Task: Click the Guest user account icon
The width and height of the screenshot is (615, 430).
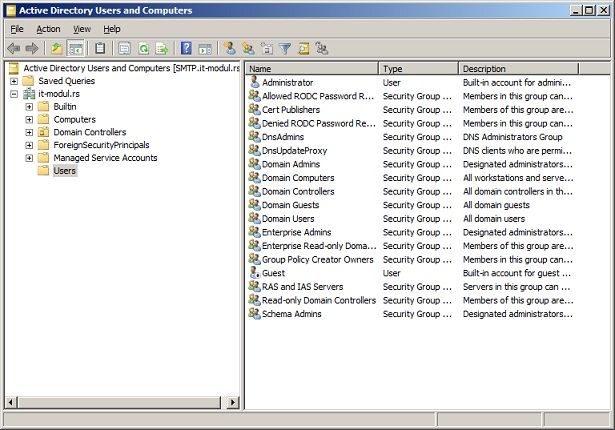Action: point(255,273)
